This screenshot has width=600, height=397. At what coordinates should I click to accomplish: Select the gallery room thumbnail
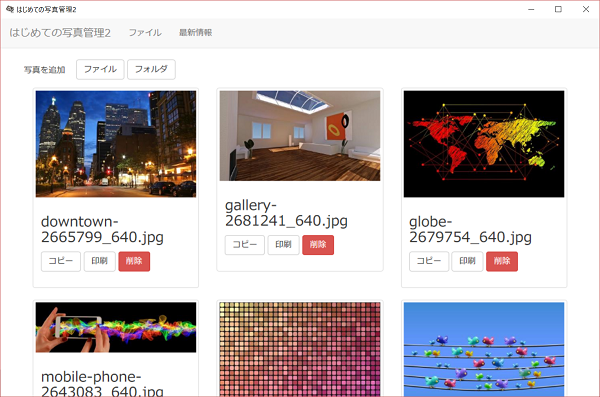tap(300, 136)
